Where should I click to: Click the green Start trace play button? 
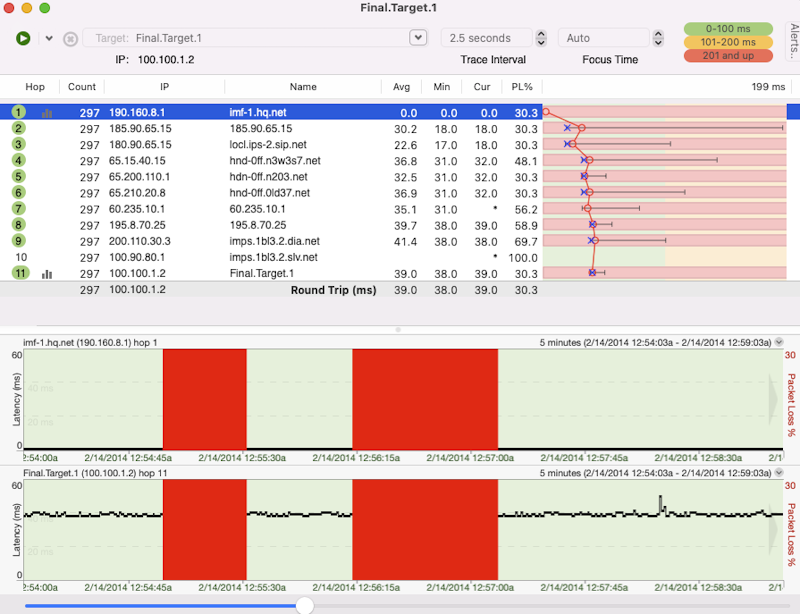(23, 38)
